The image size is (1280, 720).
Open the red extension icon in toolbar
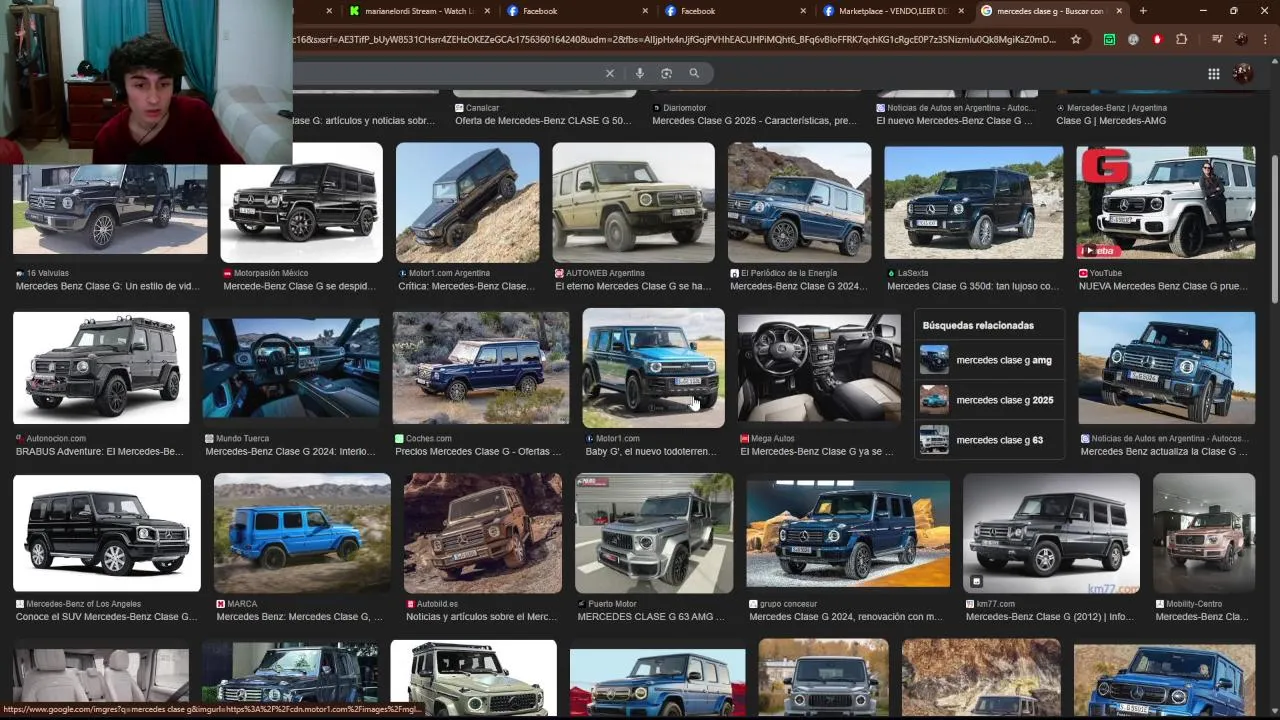click(x=1157, y=39)
